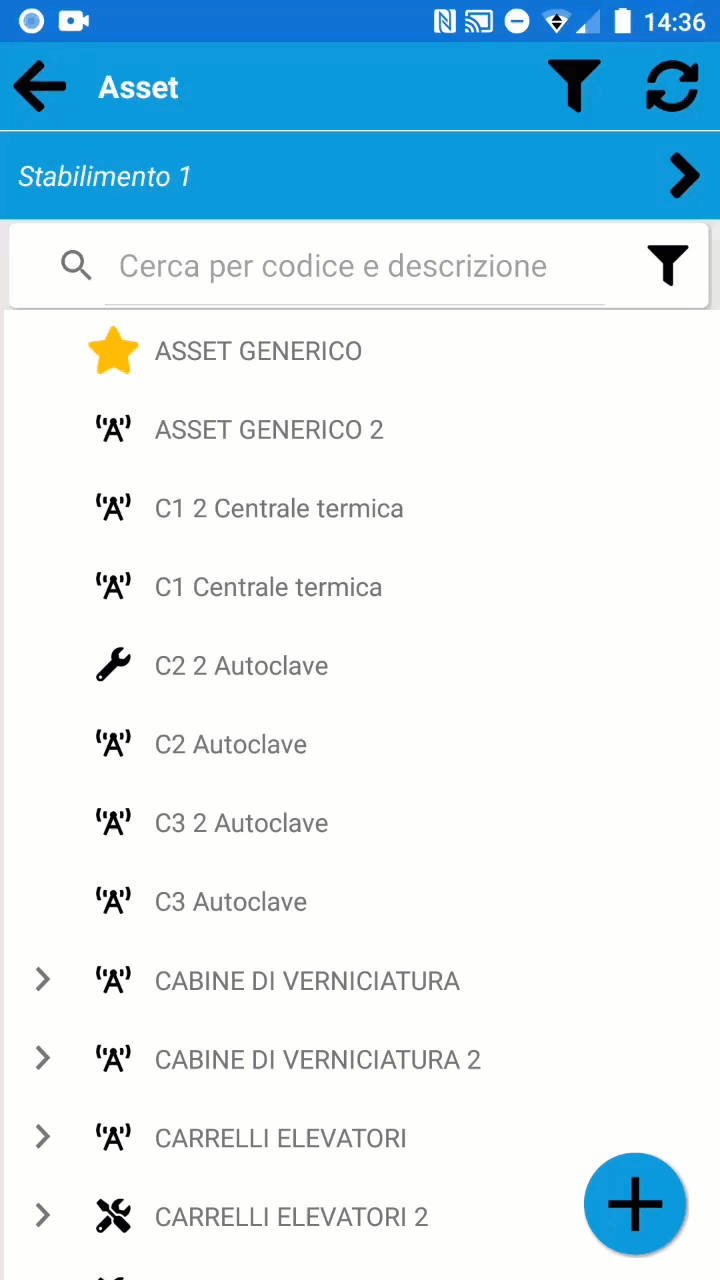Tap the star icon beside ASSET GENERICO
Image resolution: width=720 pixels, height=1280 pixels.
point(113,351)
